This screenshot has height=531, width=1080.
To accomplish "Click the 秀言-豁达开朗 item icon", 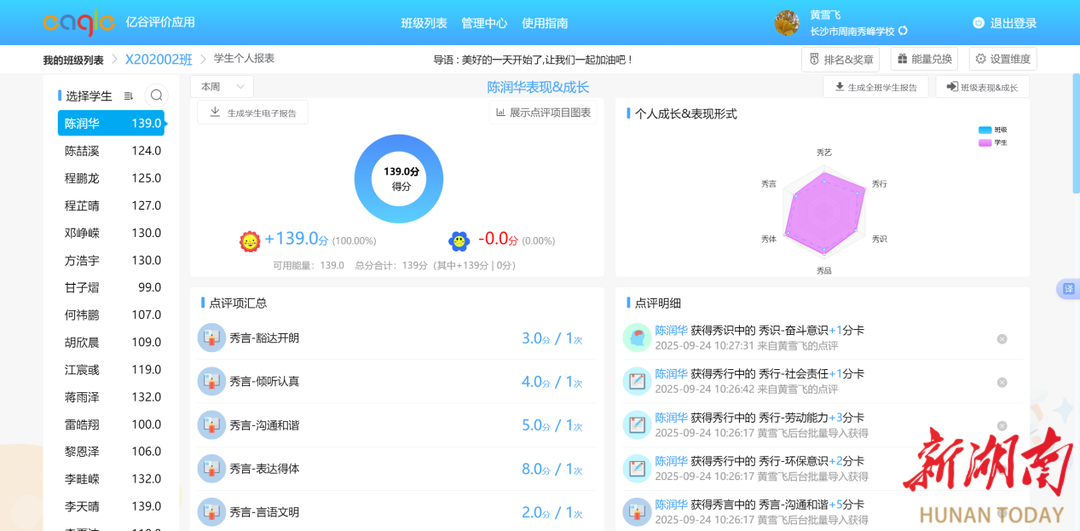I will point(211,338).
